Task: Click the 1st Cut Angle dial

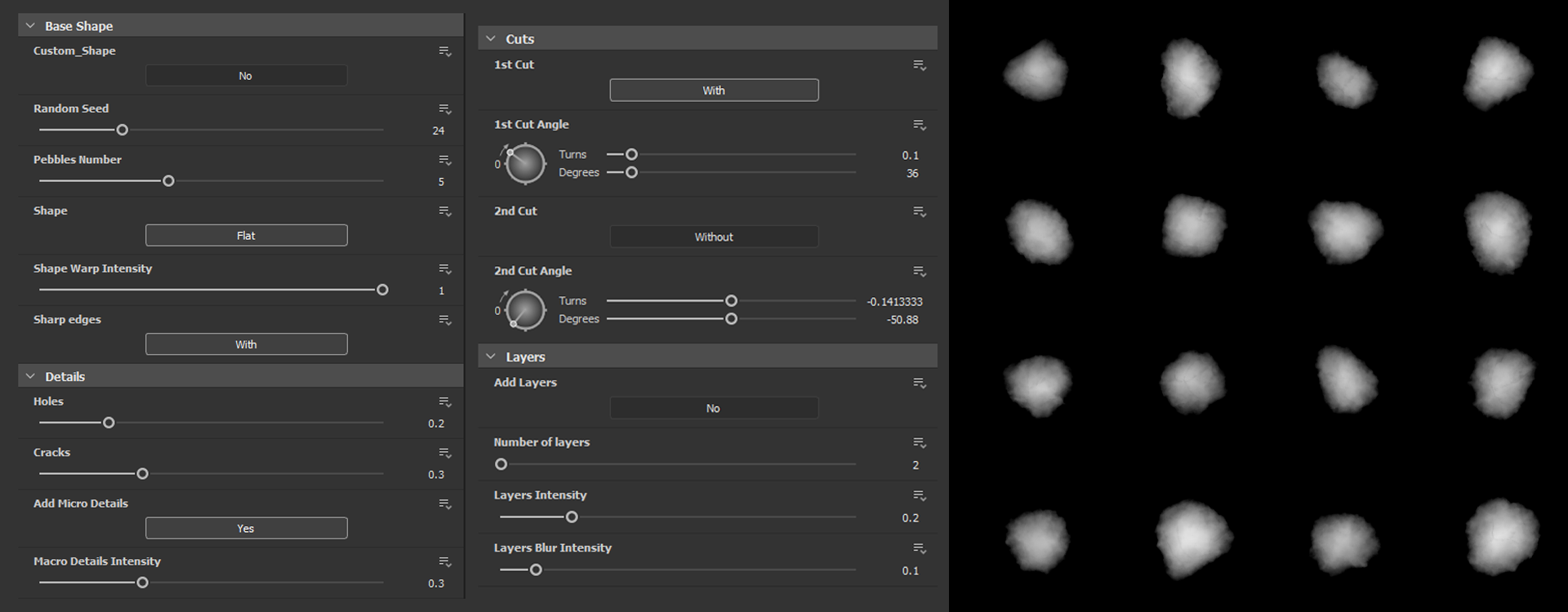Action: tap(524, 163)
